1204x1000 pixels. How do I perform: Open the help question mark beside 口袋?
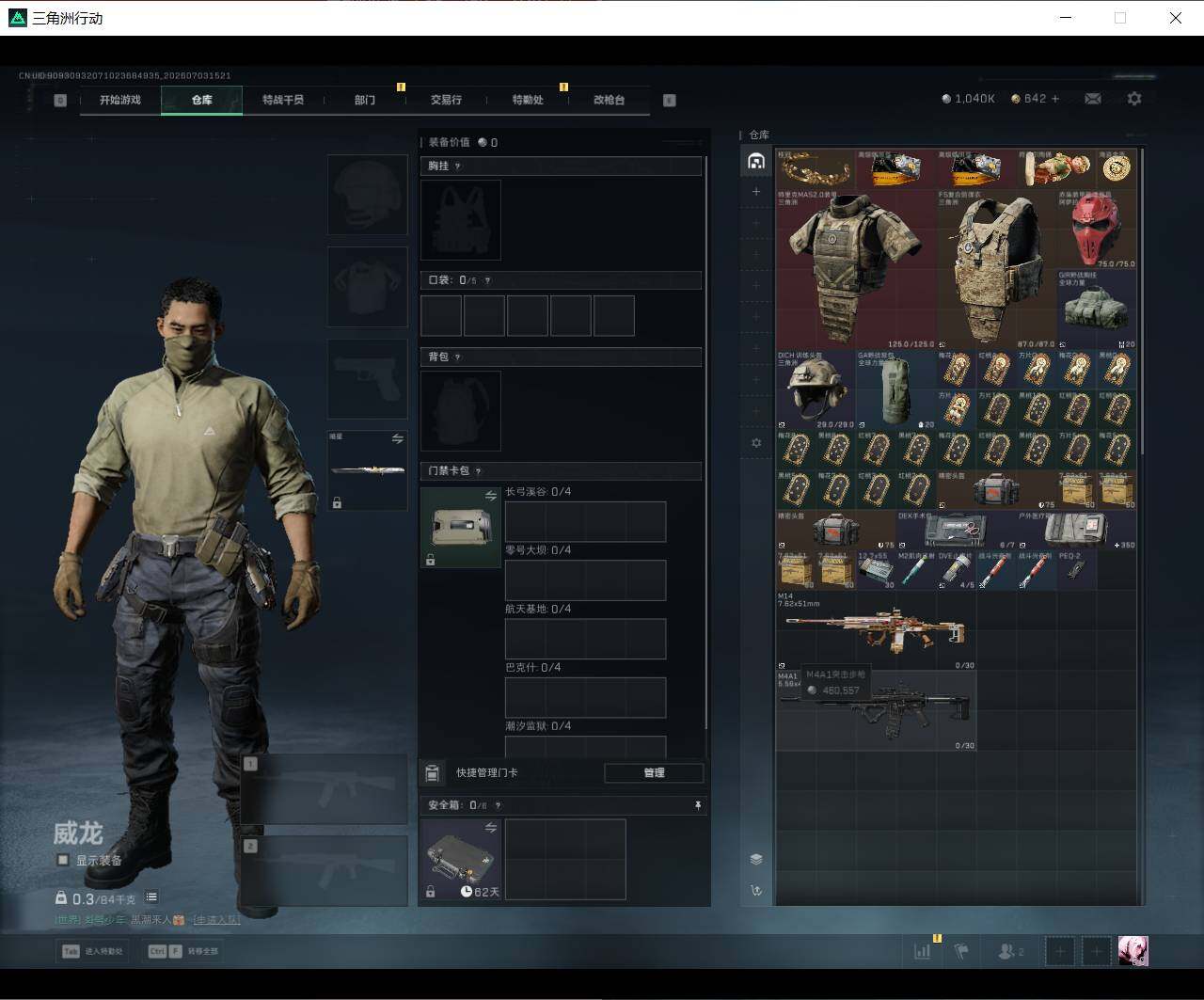487,280
